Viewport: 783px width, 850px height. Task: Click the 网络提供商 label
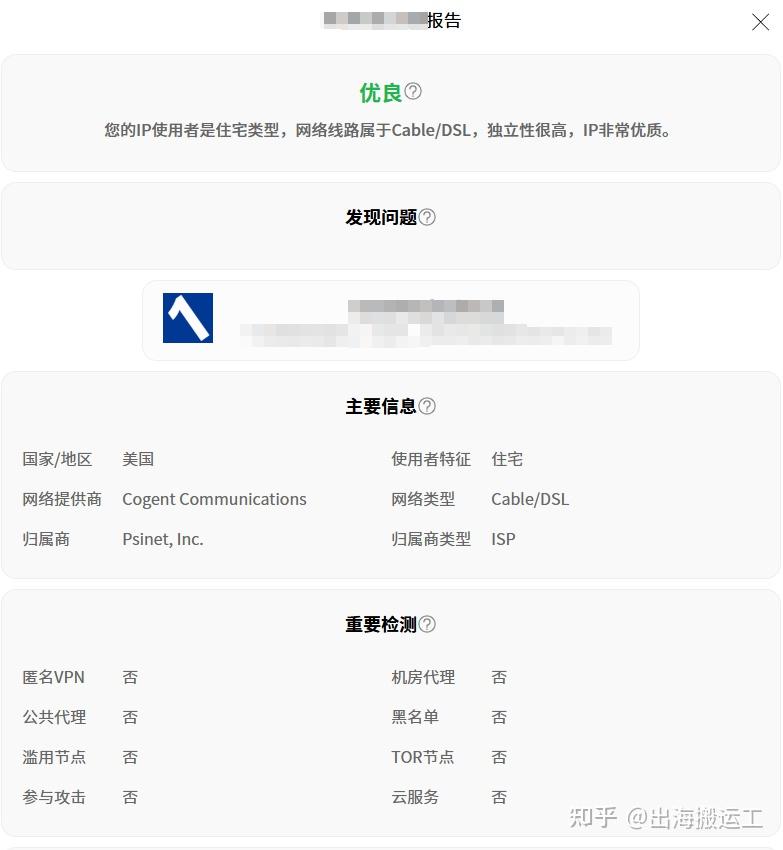(x=62, y=499)
